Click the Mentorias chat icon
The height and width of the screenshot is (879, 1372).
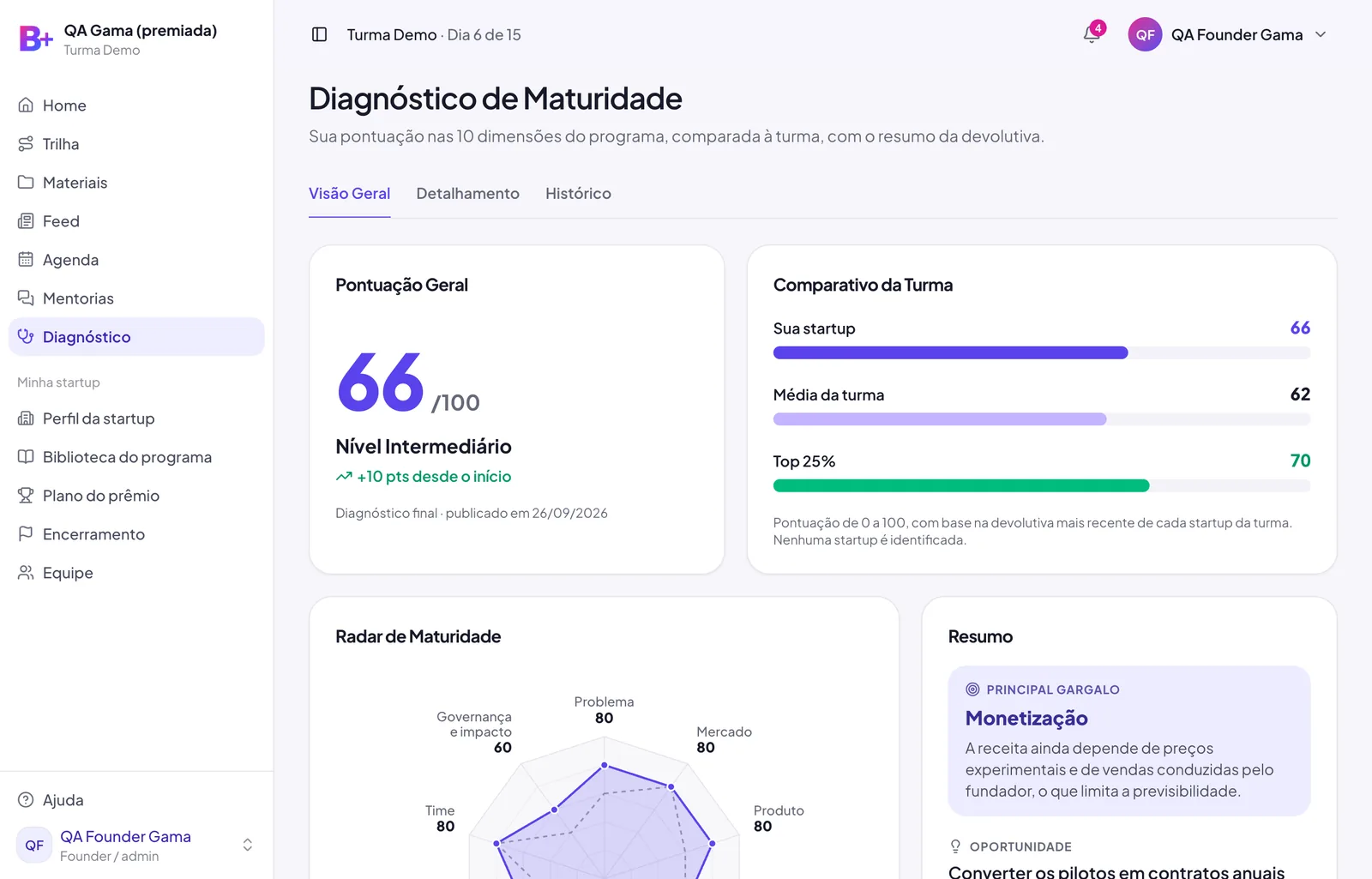26,298
